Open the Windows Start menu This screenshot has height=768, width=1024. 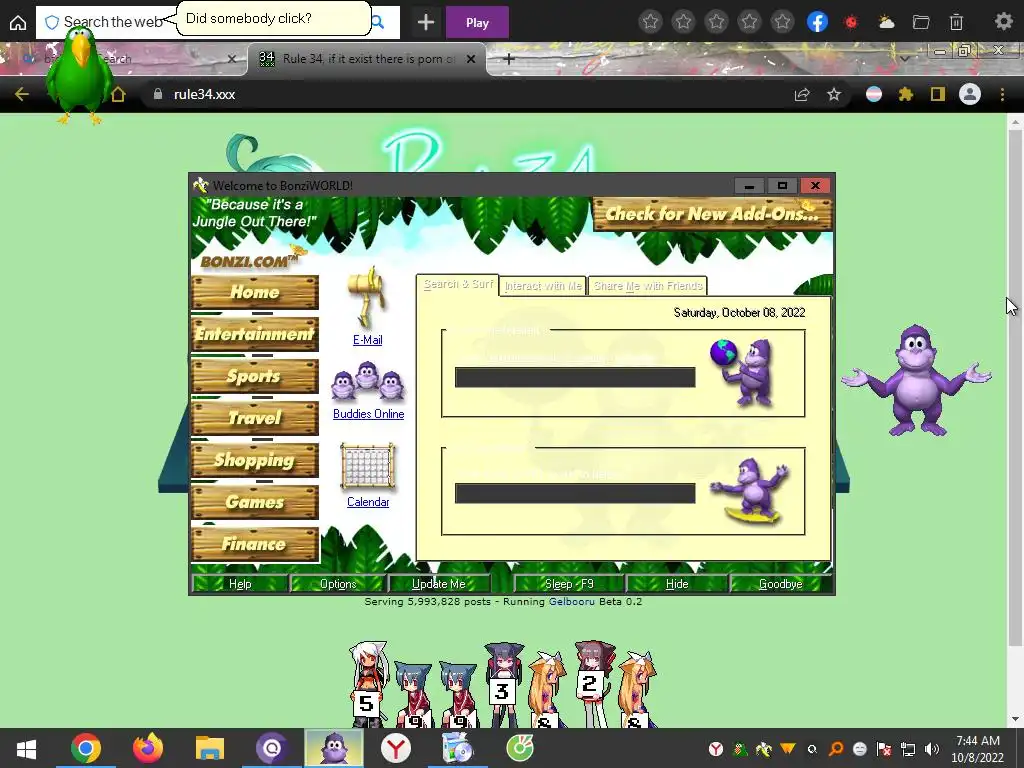26,748
